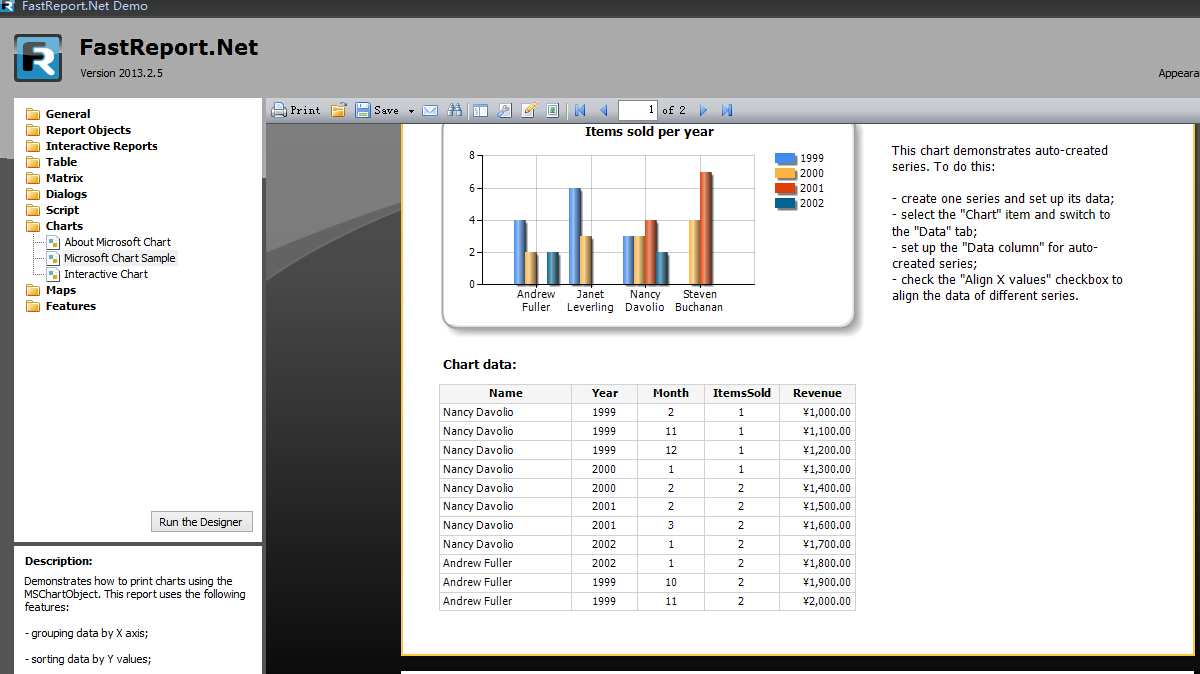Screen dimensions: 1200x674
Task: Expand the Script folder
Action: click(52, 210)
